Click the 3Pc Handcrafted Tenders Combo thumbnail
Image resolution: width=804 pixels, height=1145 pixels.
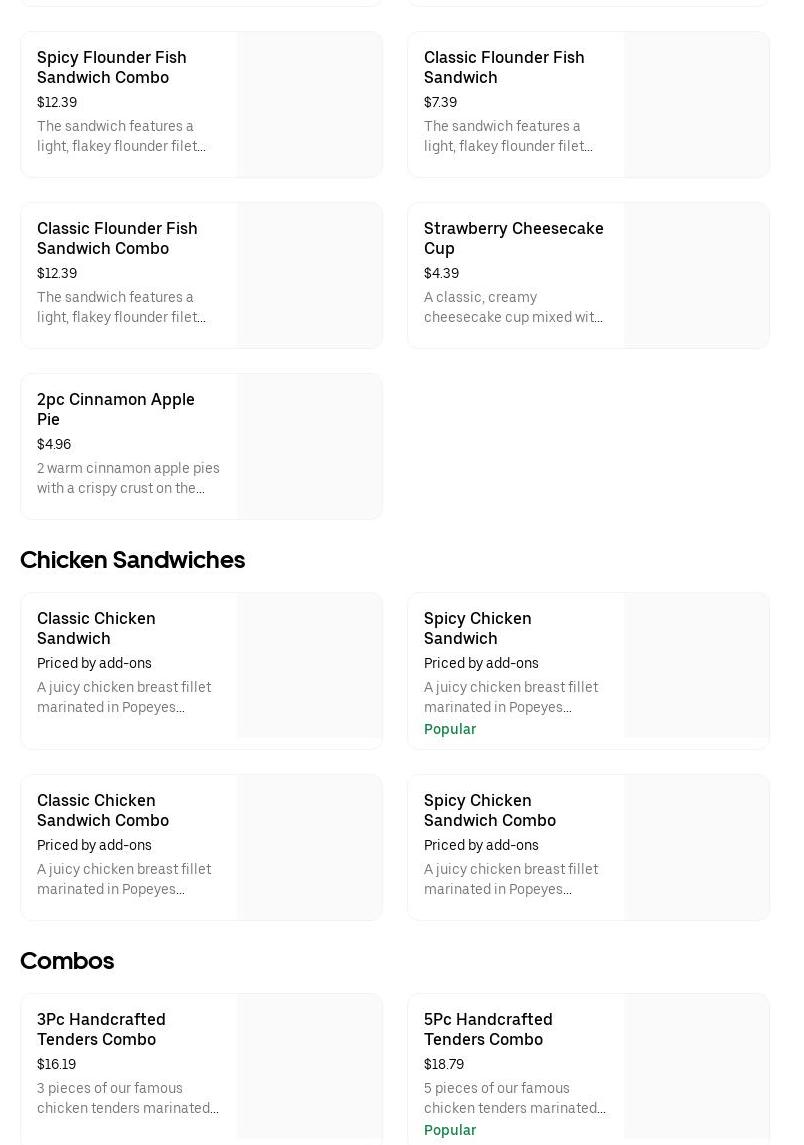(309, 1066)
